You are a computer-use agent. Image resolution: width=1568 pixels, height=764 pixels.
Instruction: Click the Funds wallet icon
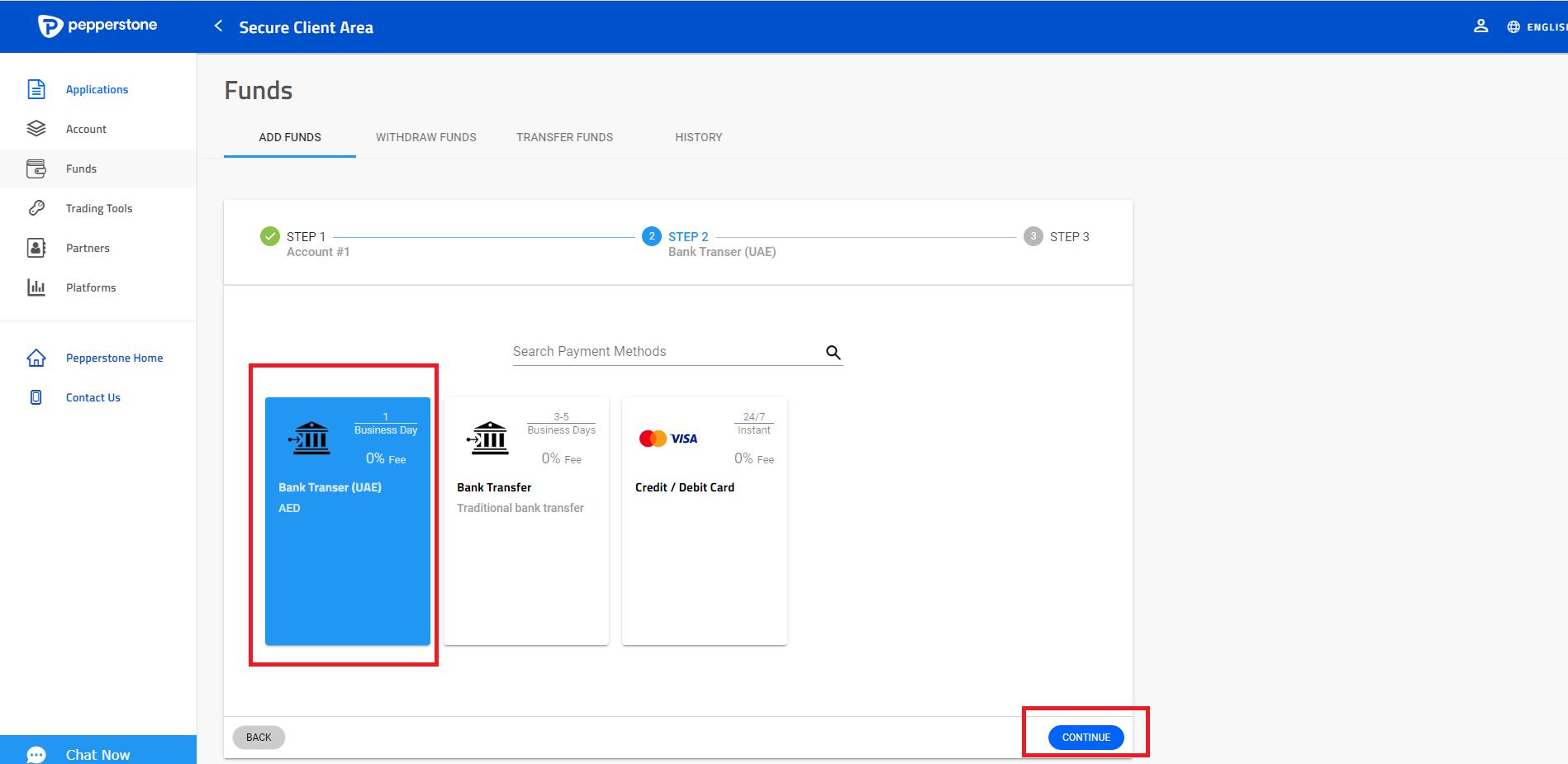pos(36,168)
